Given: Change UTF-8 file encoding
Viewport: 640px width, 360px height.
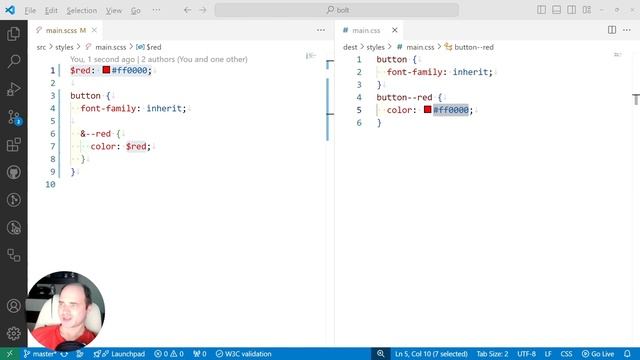Looking at the screenshot, I should point(527,354).
